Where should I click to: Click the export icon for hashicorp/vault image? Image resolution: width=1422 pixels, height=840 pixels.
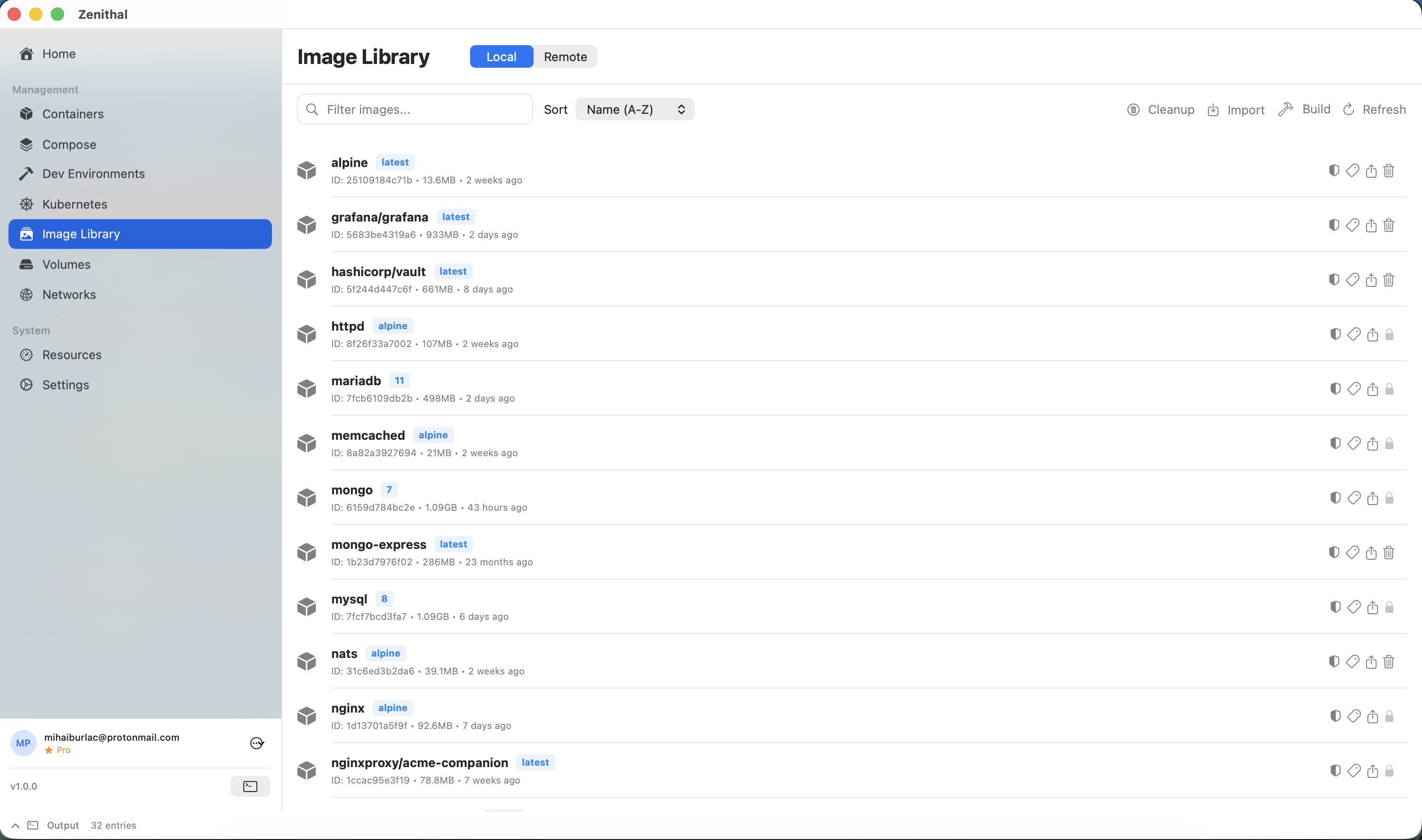click(x=1371, y=280)
